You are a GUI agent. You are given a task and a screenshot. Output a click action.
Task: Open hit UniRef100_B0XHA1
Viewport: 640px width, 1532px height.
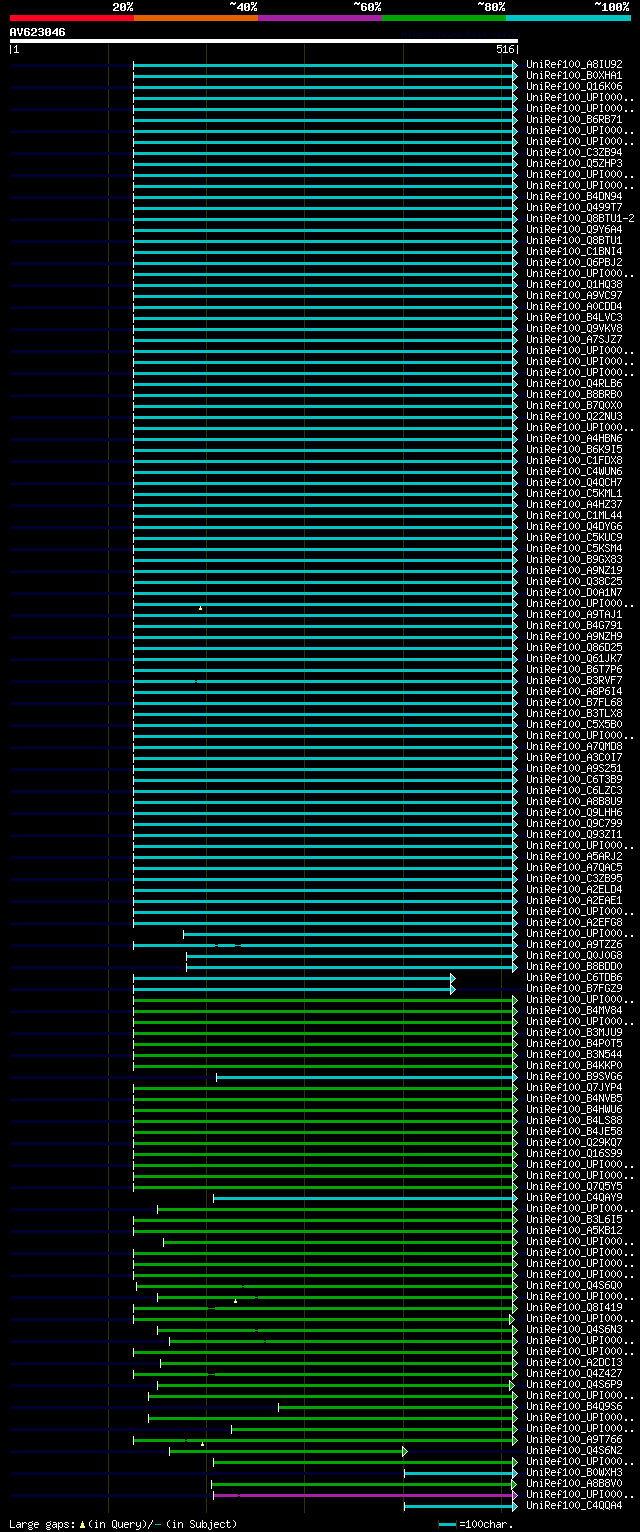coord(574,75)
